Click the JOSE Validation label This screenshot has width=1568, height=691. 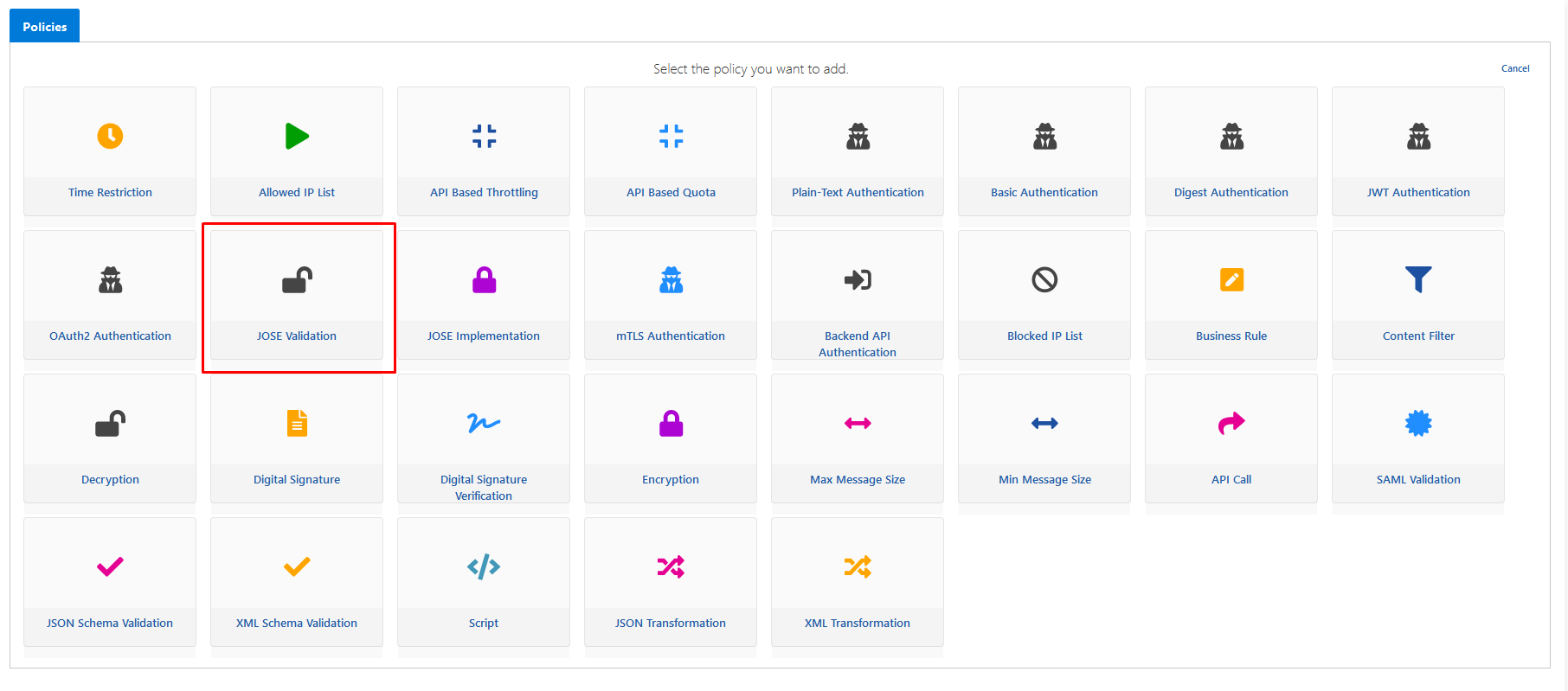point(297,336)
